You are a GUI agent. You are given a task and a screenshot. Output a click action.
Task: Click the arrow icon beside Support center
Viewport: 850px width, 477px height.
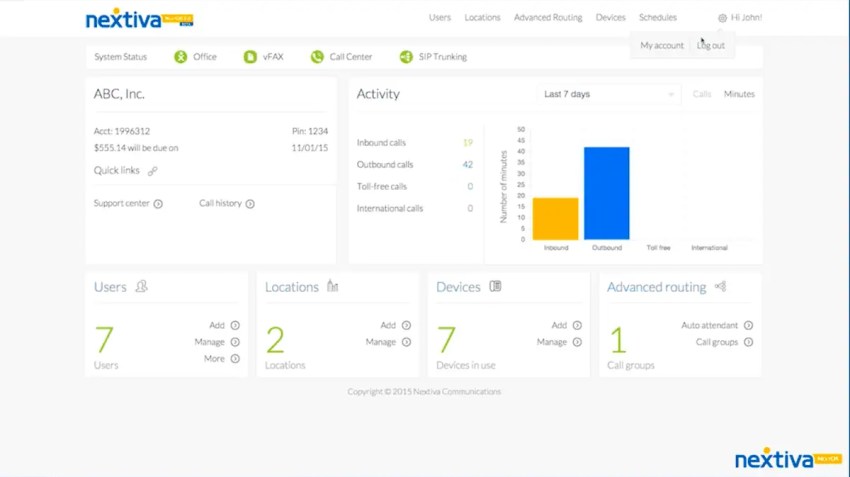158,204
